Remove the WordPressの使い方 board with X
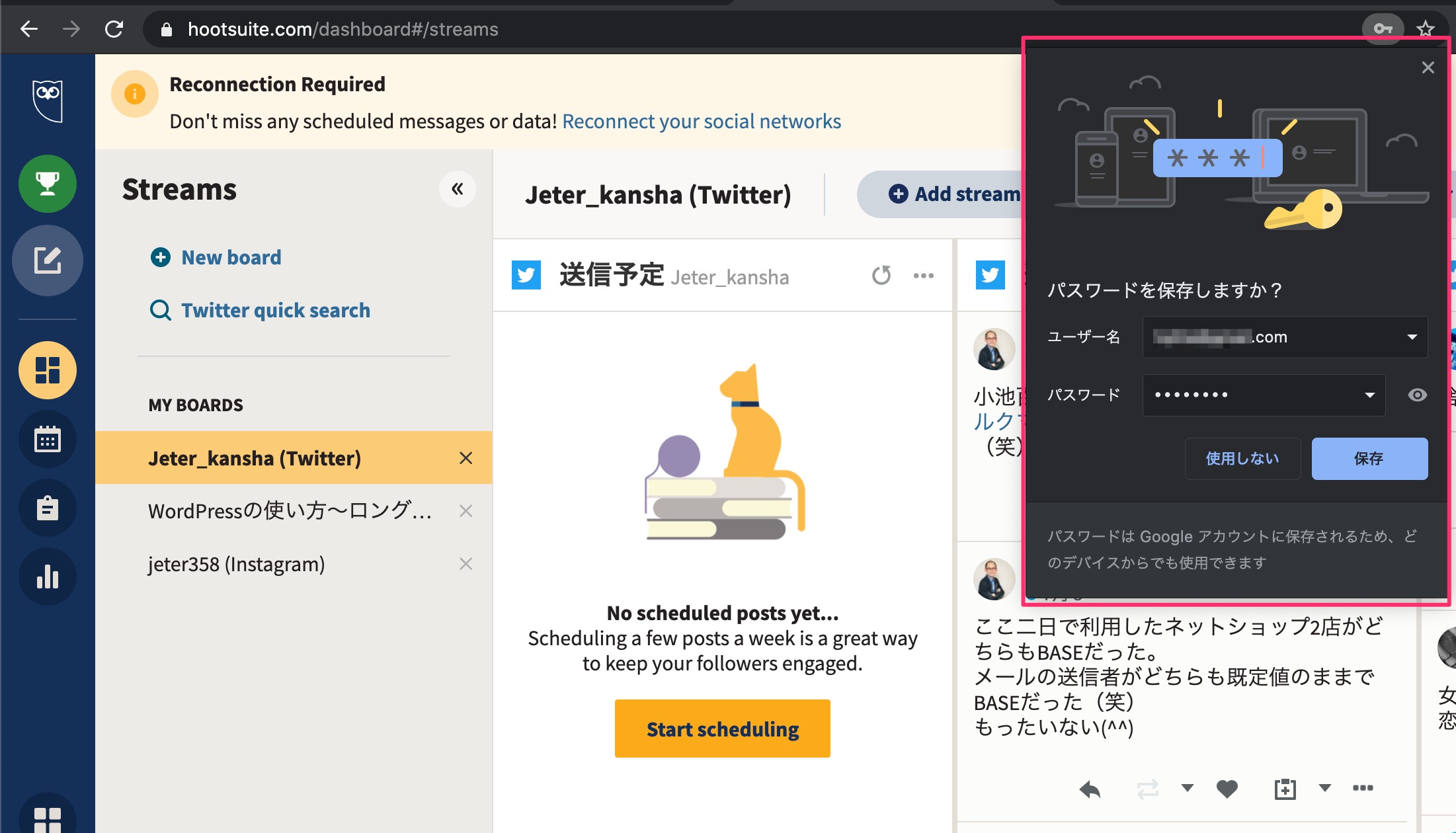1456x833 pixels. point(465,511)
